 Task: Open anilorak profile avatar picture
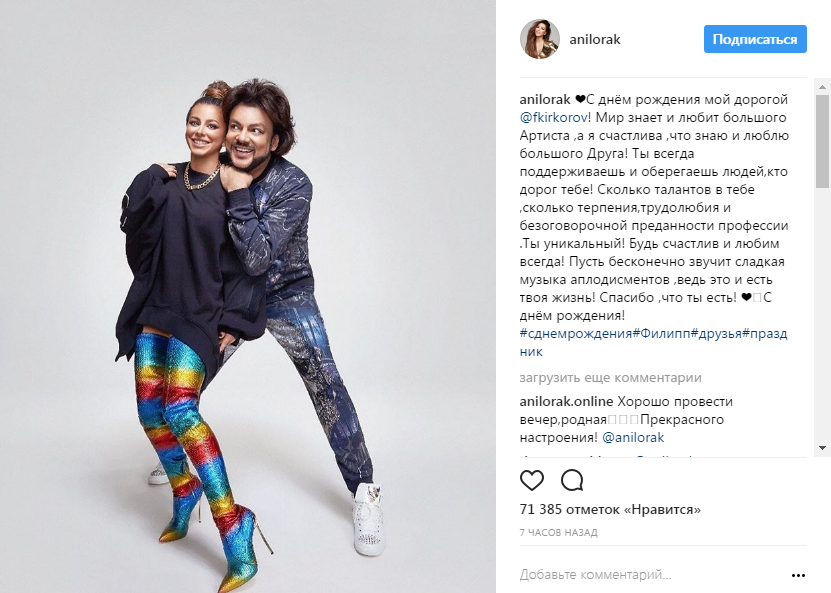coord(540,39)
